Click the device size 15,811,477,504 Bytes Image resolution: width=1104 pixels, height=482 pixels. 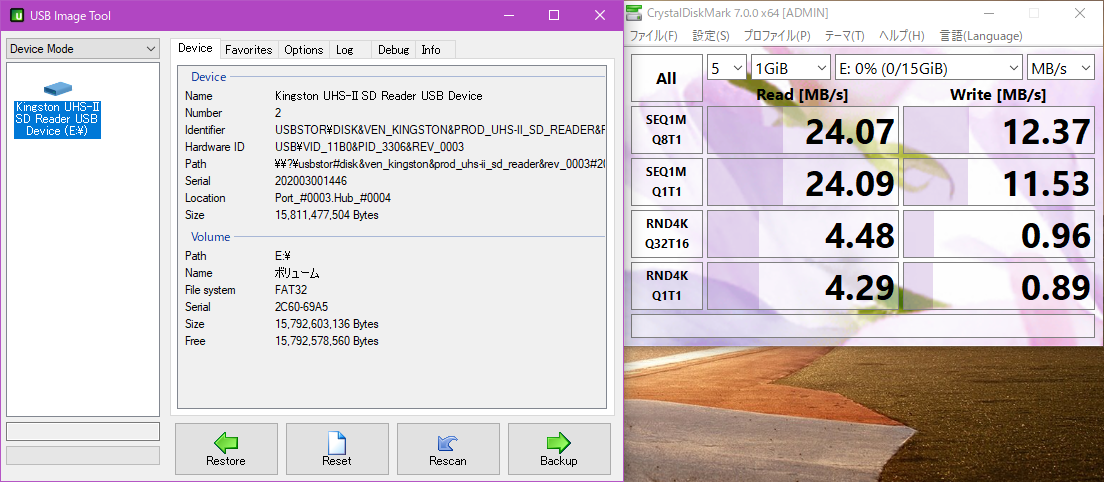(x=327, y=215)
